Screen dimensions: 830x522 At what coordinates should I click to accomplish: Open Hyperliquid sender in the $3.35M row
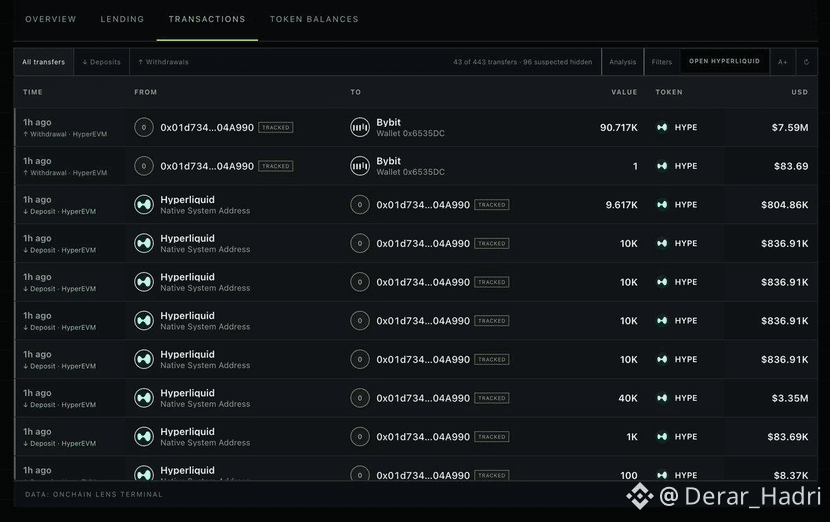(205, 398)
